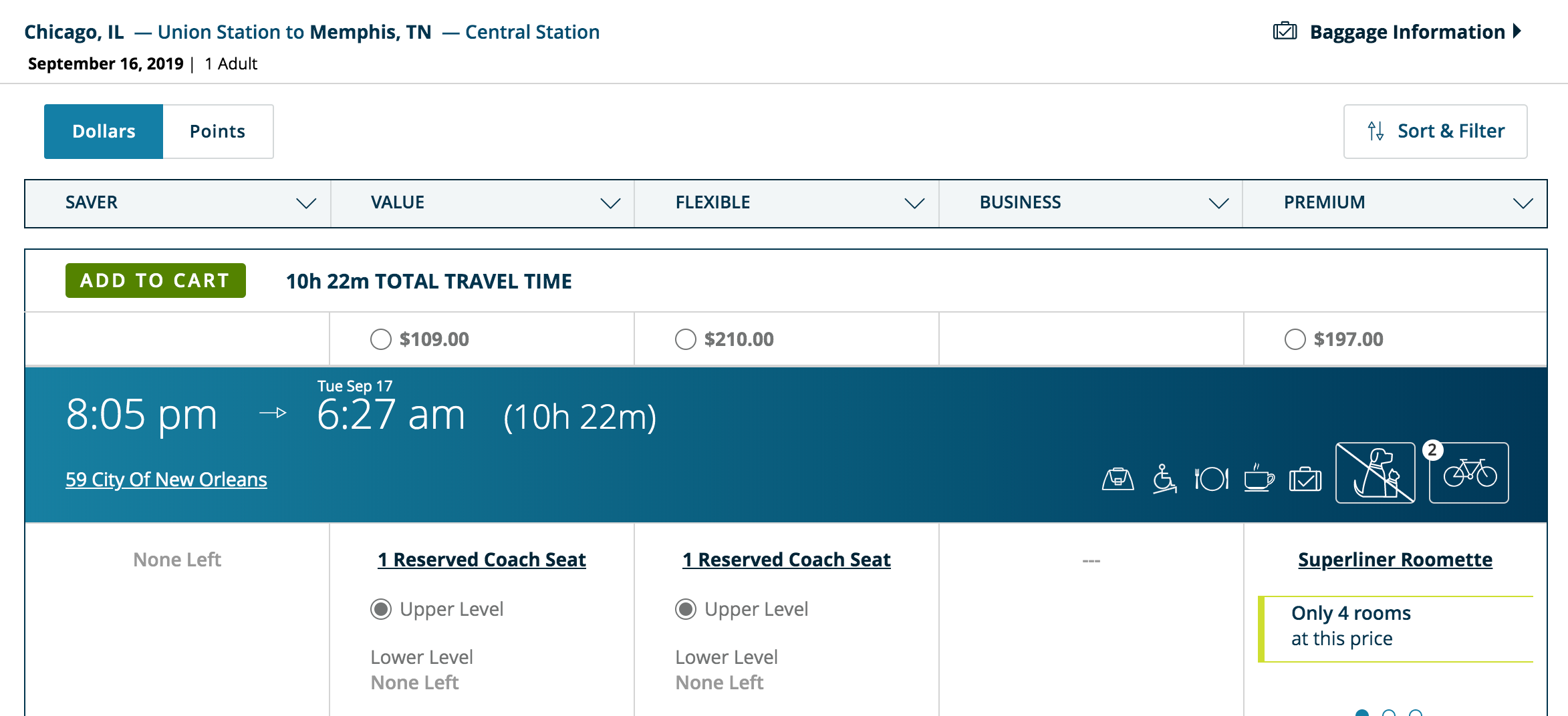
Task: Click the checked baggage suitcase icon
Action: (1305, 480)
